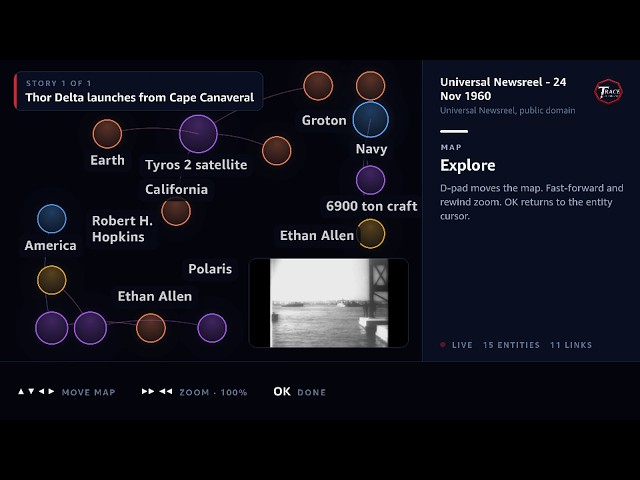This screenshot has height=480, width=640.
Task: Click the 'MAP' section label
Action: click(x=451, y=147)
